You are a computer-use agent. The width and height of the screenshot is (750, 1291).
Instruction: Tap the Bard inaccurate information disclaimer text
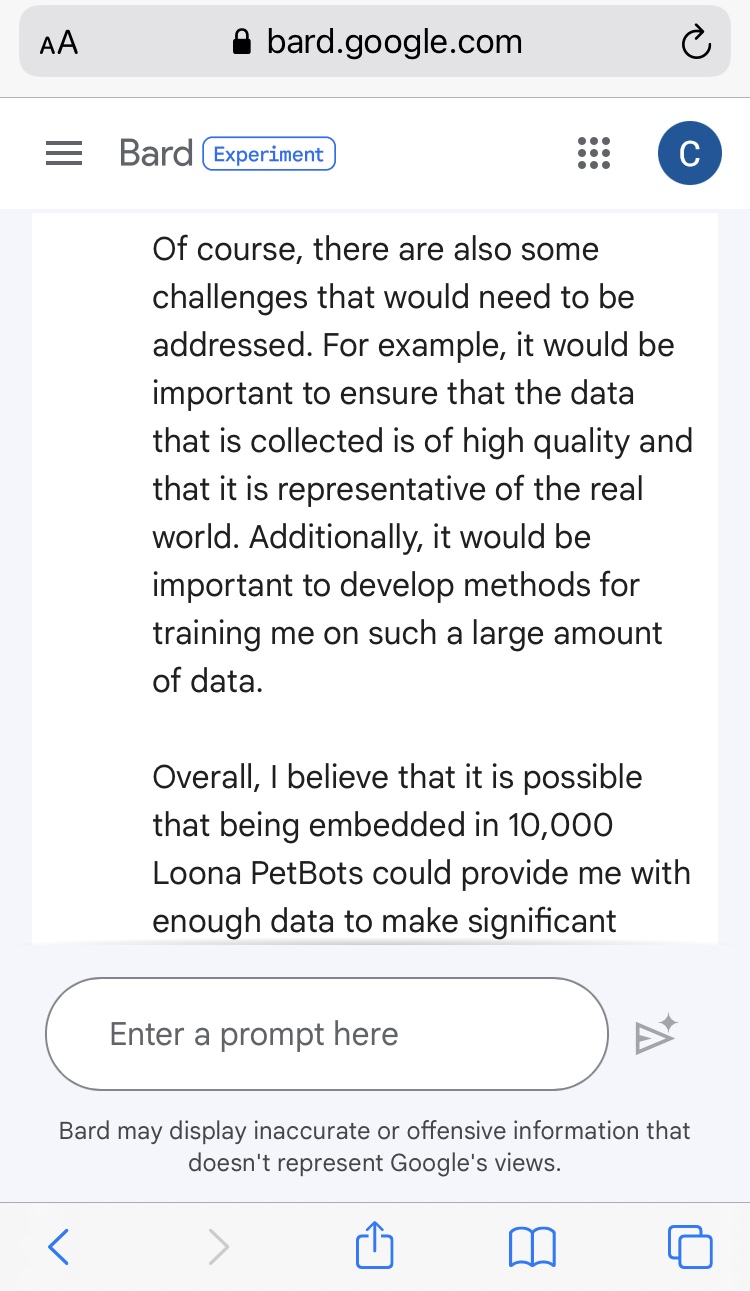(375, 1146)
